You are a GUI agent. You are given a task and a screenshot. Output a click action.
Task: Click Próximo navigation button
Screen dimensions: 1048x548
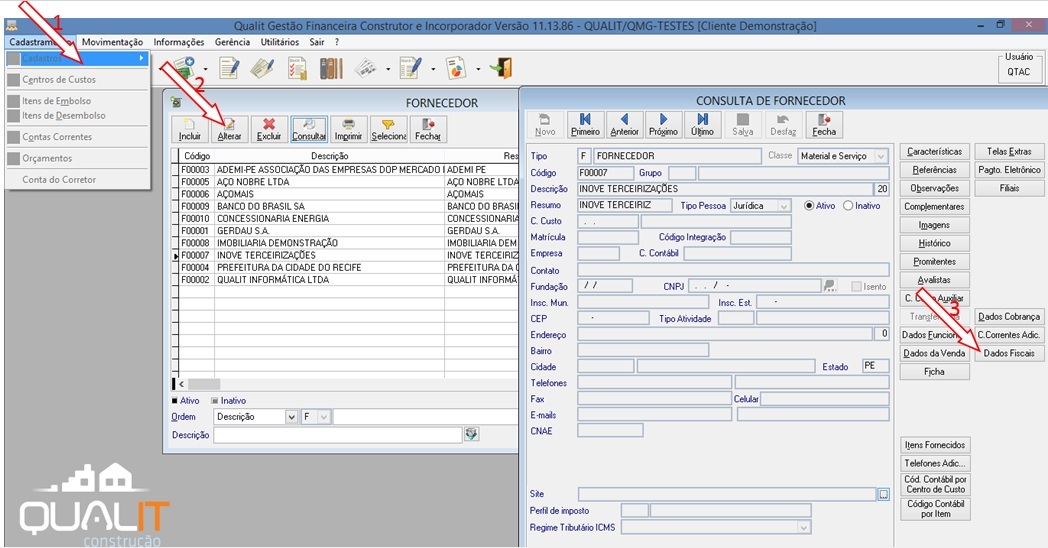tap(663, 125)
